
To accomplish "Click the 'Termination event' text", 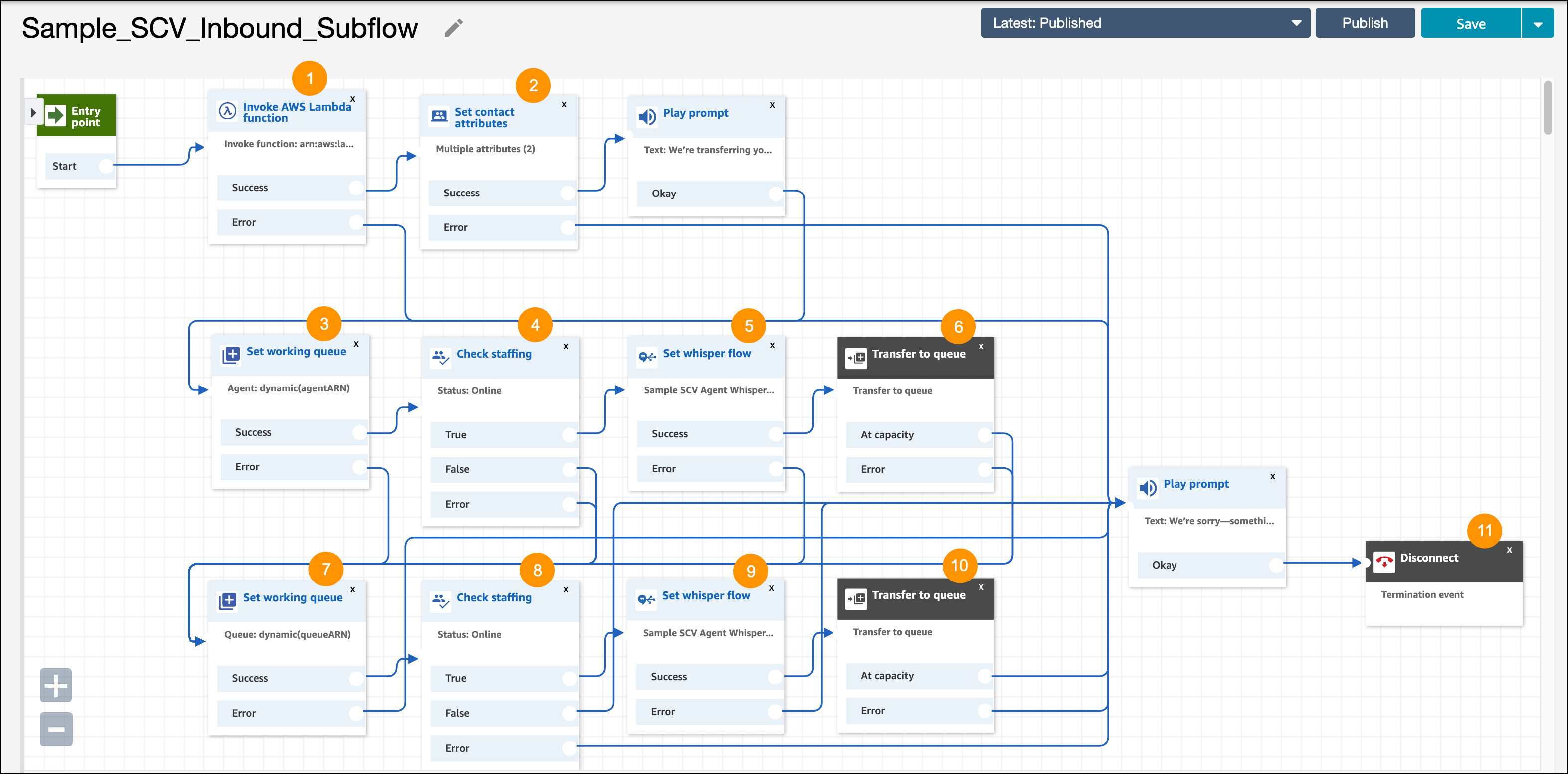I will click(x=1422, y=594).
